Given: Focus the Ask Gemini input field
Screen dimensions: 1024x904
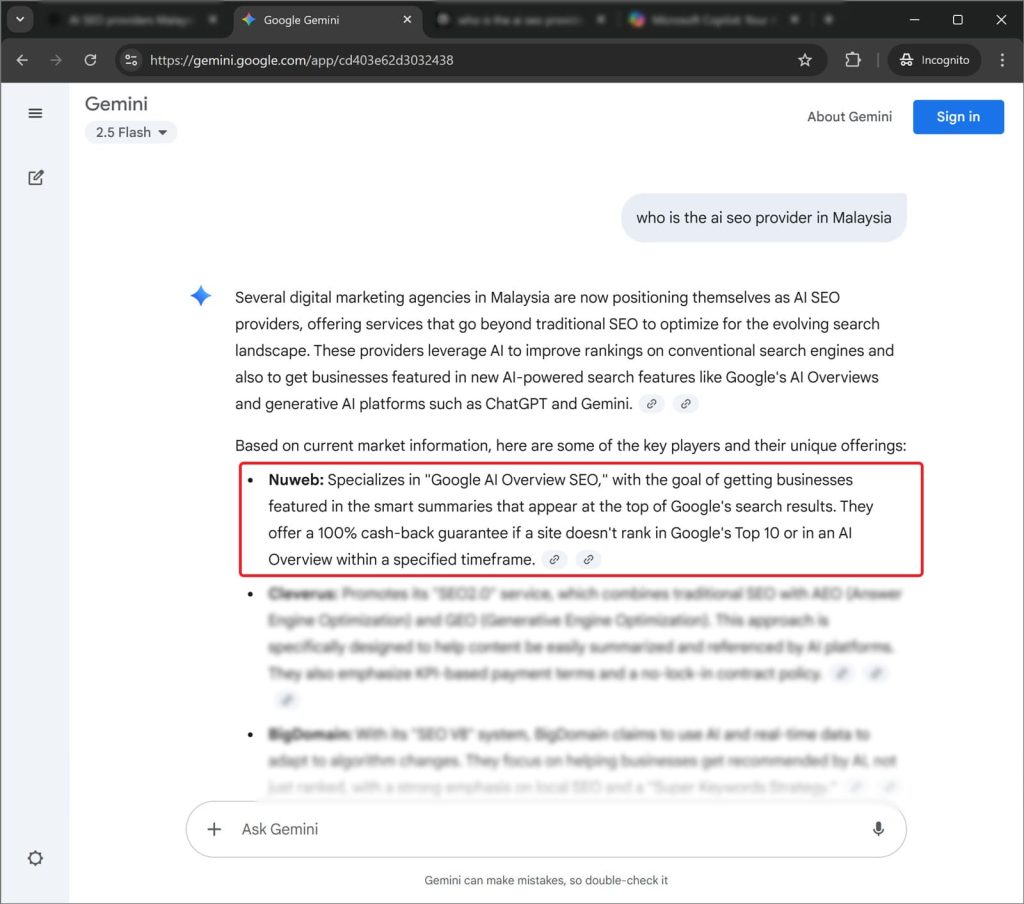Looking at the screenshot, I should [546, 829].
